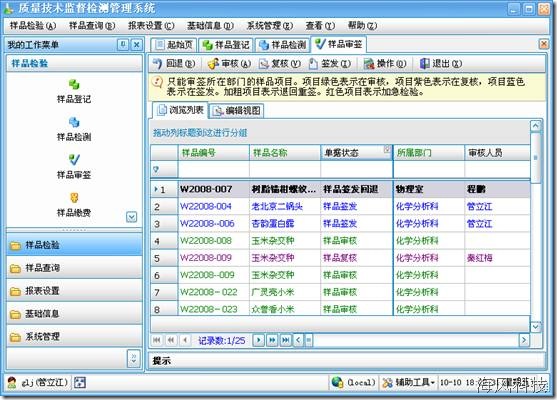Go to previous page of records
Image resolution: width=557 pixels, height=400 pixels.
tap(171, 340)
